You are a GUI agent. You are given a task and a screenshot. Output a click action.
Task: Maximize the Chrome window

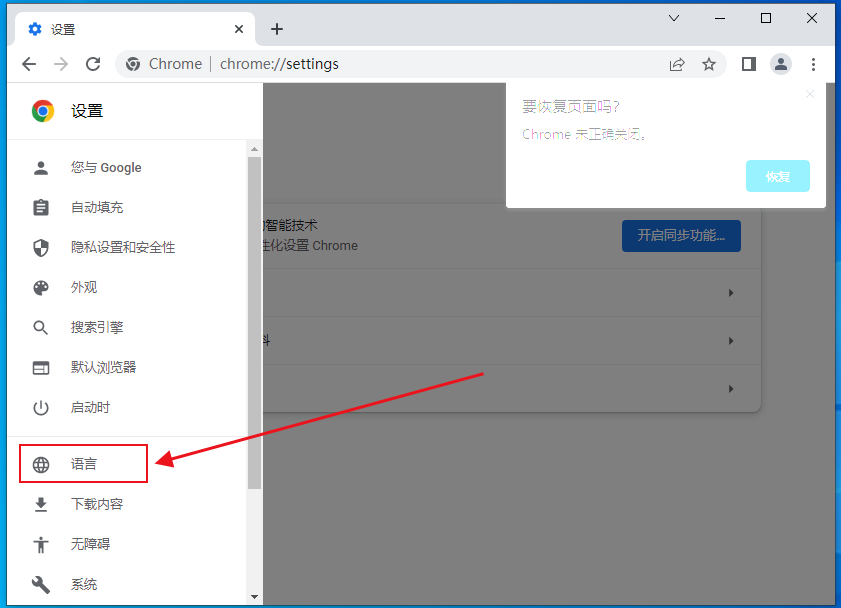[766, 18]
